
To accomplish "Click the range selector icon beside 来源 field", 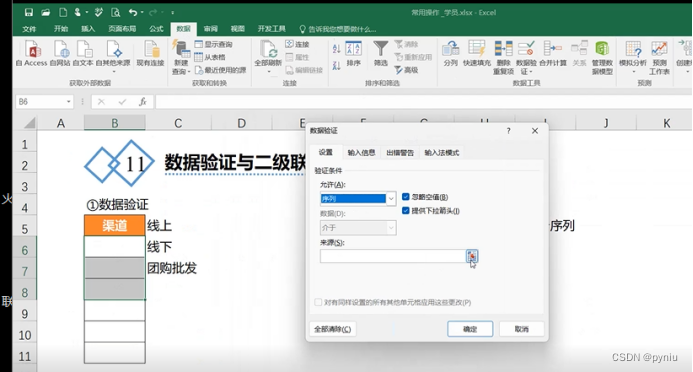I will [x=472, y=256].
